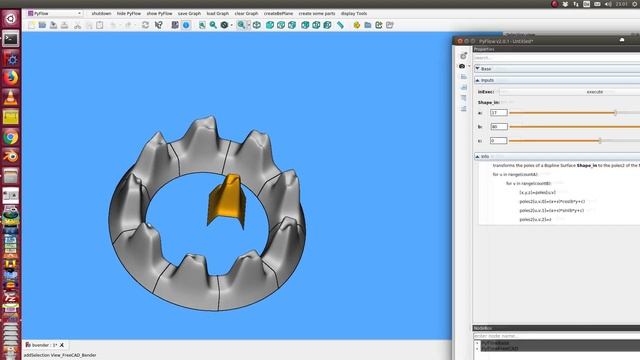Click the macro recording notebook icon
The image size is (640, 360).
175,25
